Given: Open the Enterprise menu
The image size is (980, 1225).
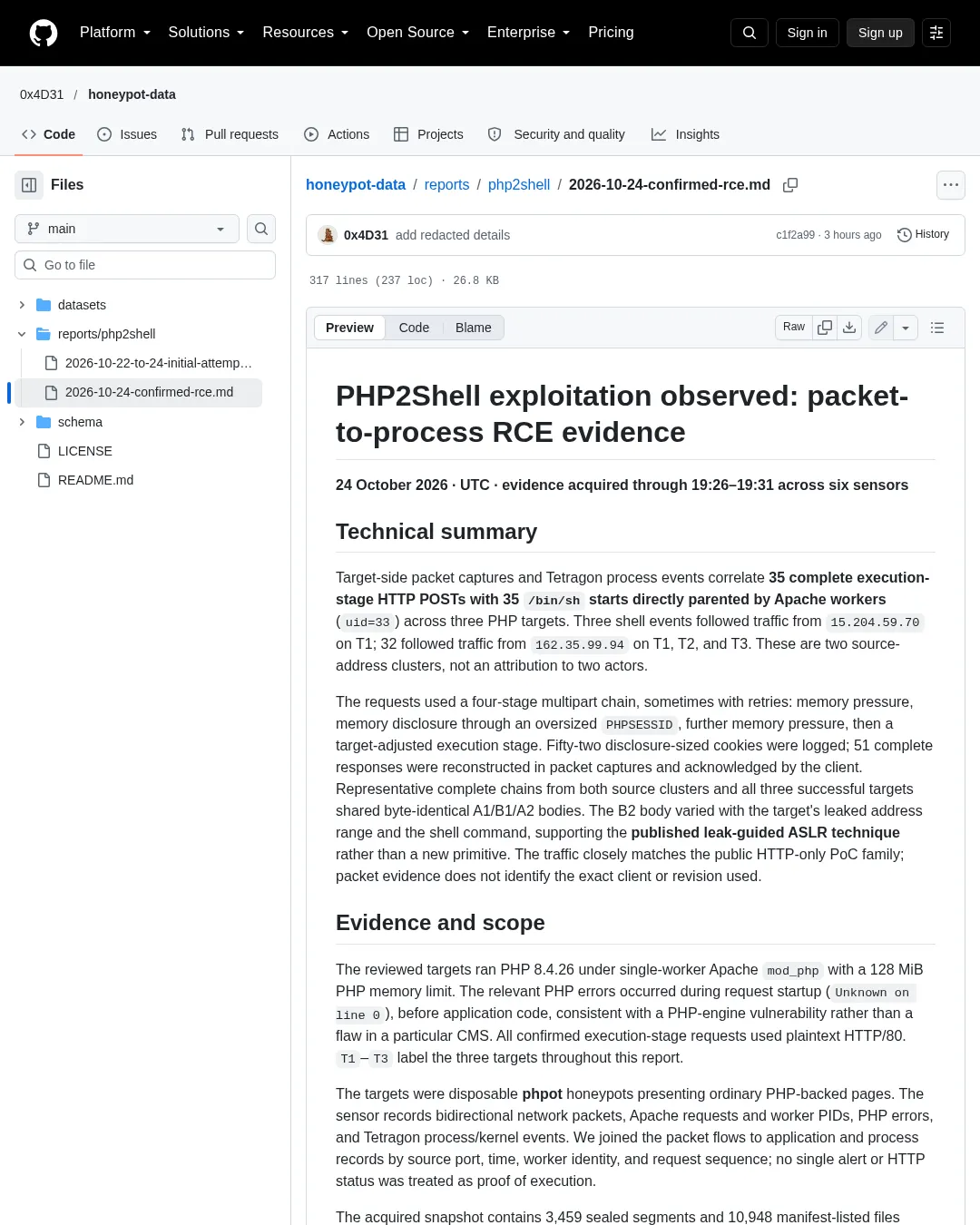Looking at the screenshot, I should pyautogui.click(x=529, y=33).
